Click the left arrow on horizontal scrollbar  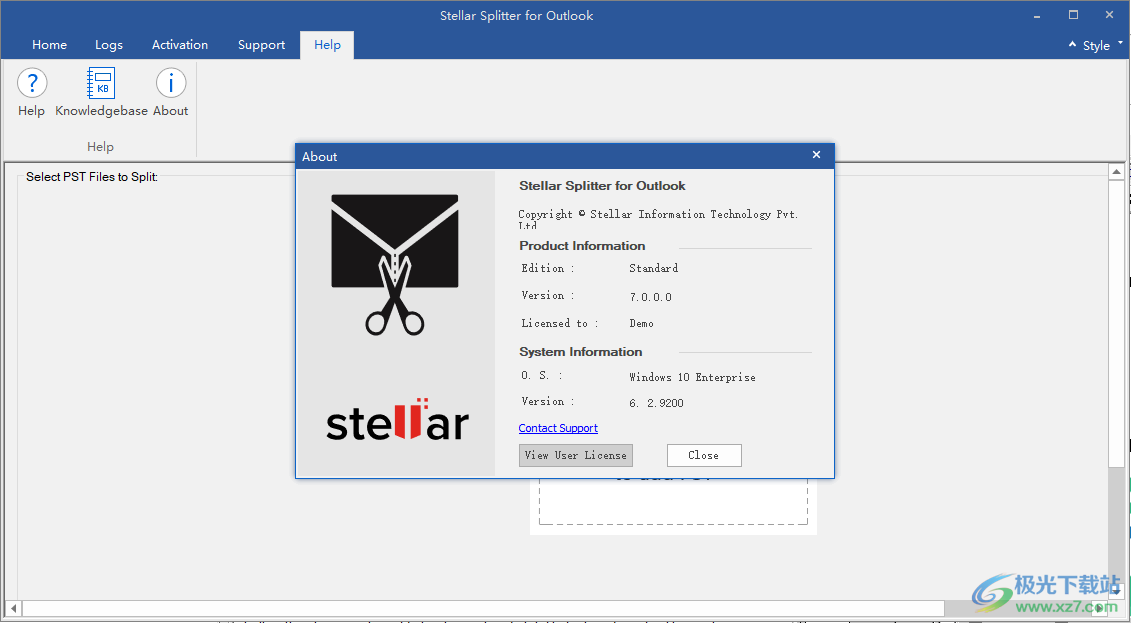point(13,607)
